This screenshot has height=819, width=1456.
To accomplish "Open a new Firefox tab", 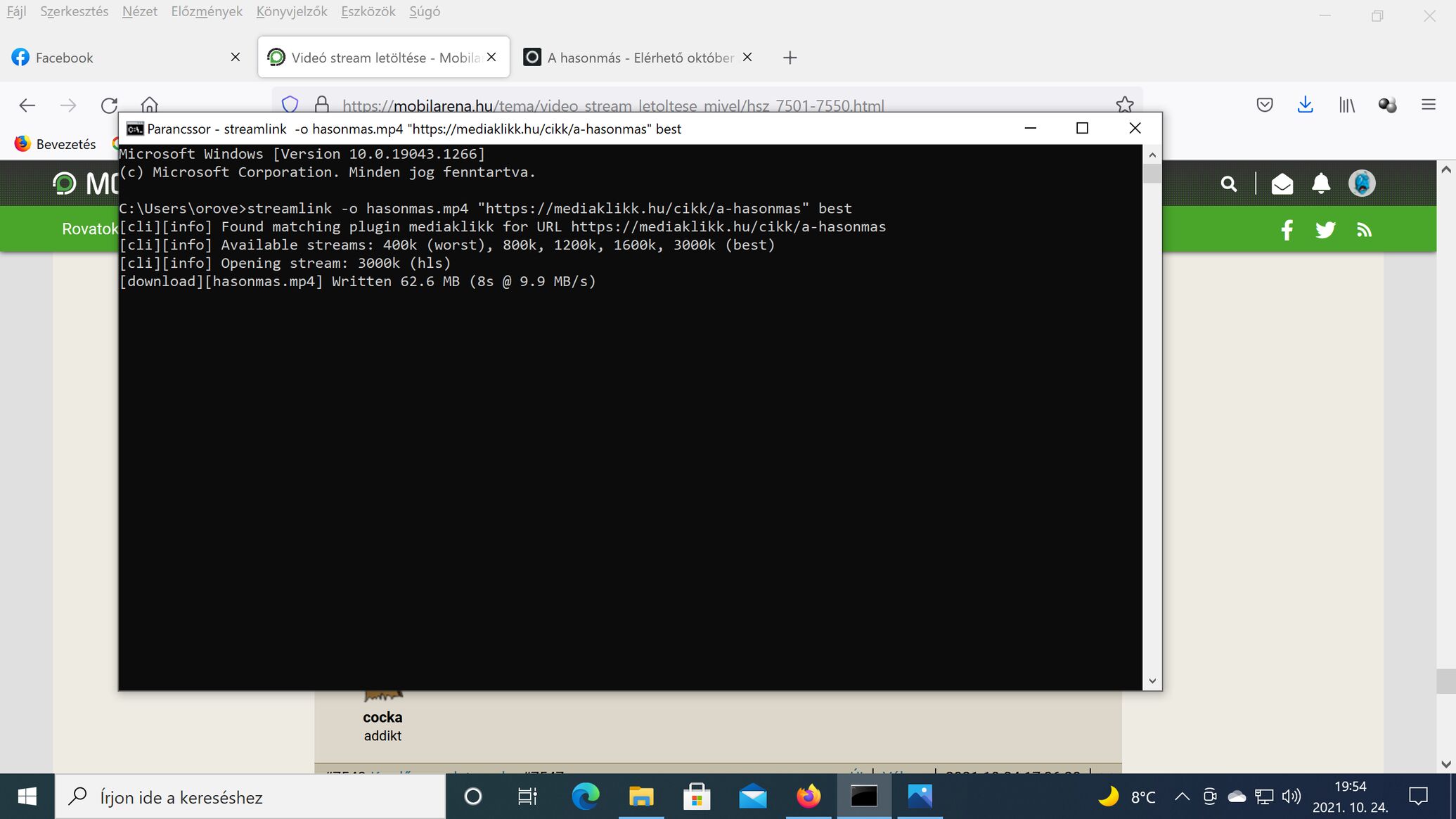I will [x=790, y=58].
